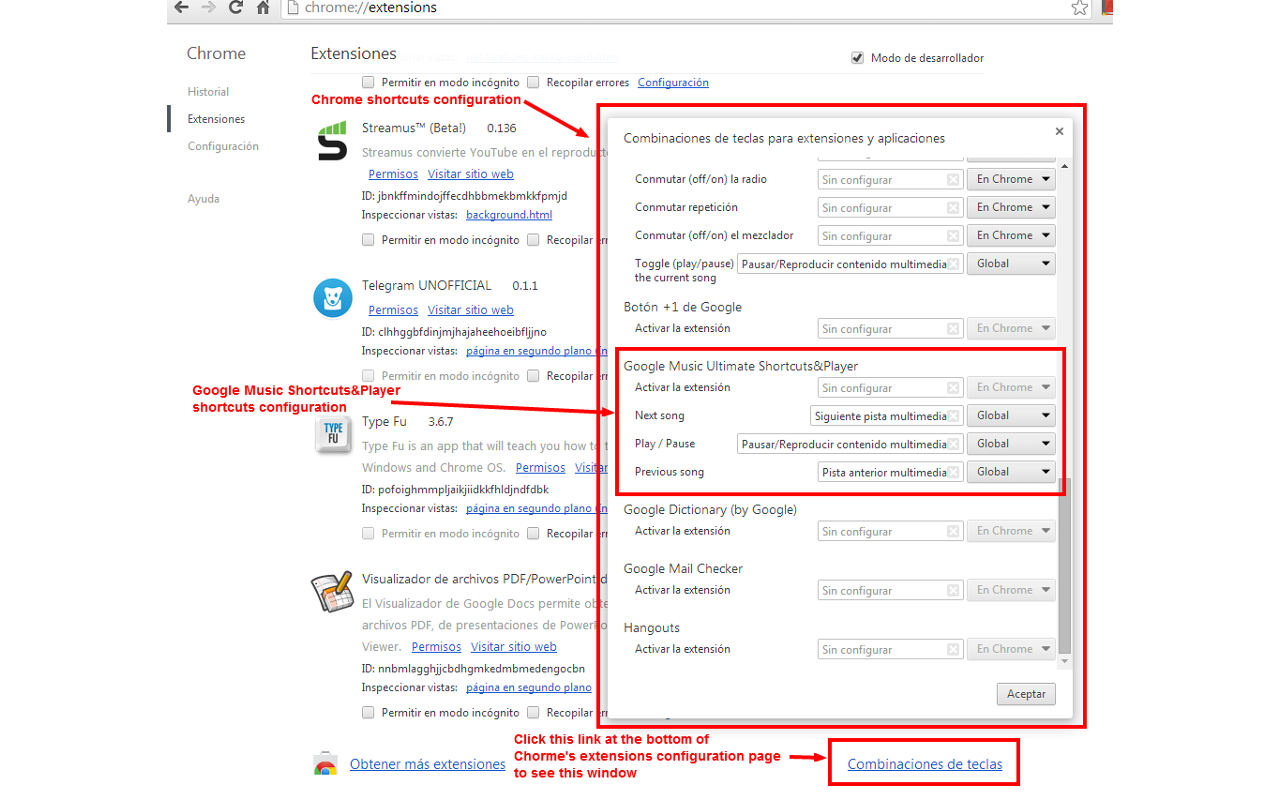
Task: Open Permisos link for Type Fu
Action: click(x=541, y=468)
